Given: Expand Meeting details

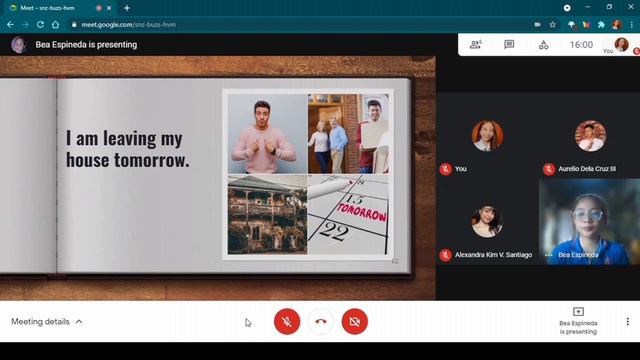Looking at the screenshot, I should point(47,322).
